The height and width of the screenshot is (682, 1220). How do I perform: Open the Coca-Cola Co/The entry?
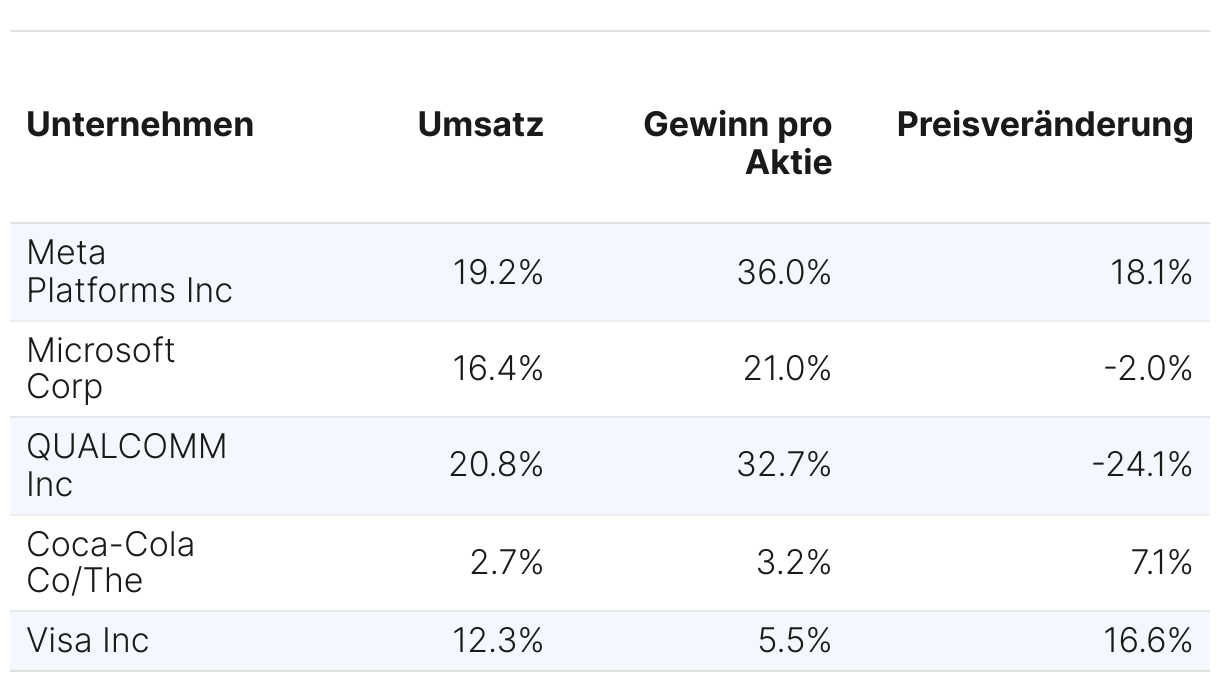coord(111,562)
